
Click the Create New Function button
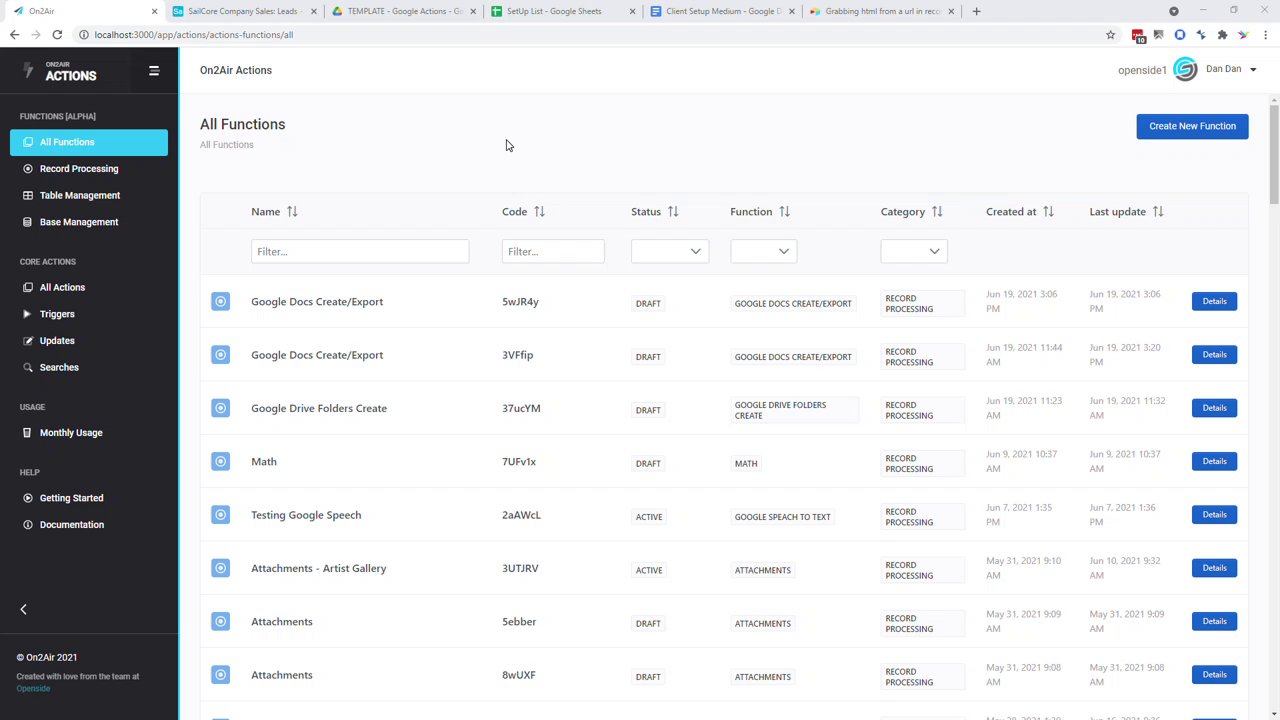pos(1192,126)
